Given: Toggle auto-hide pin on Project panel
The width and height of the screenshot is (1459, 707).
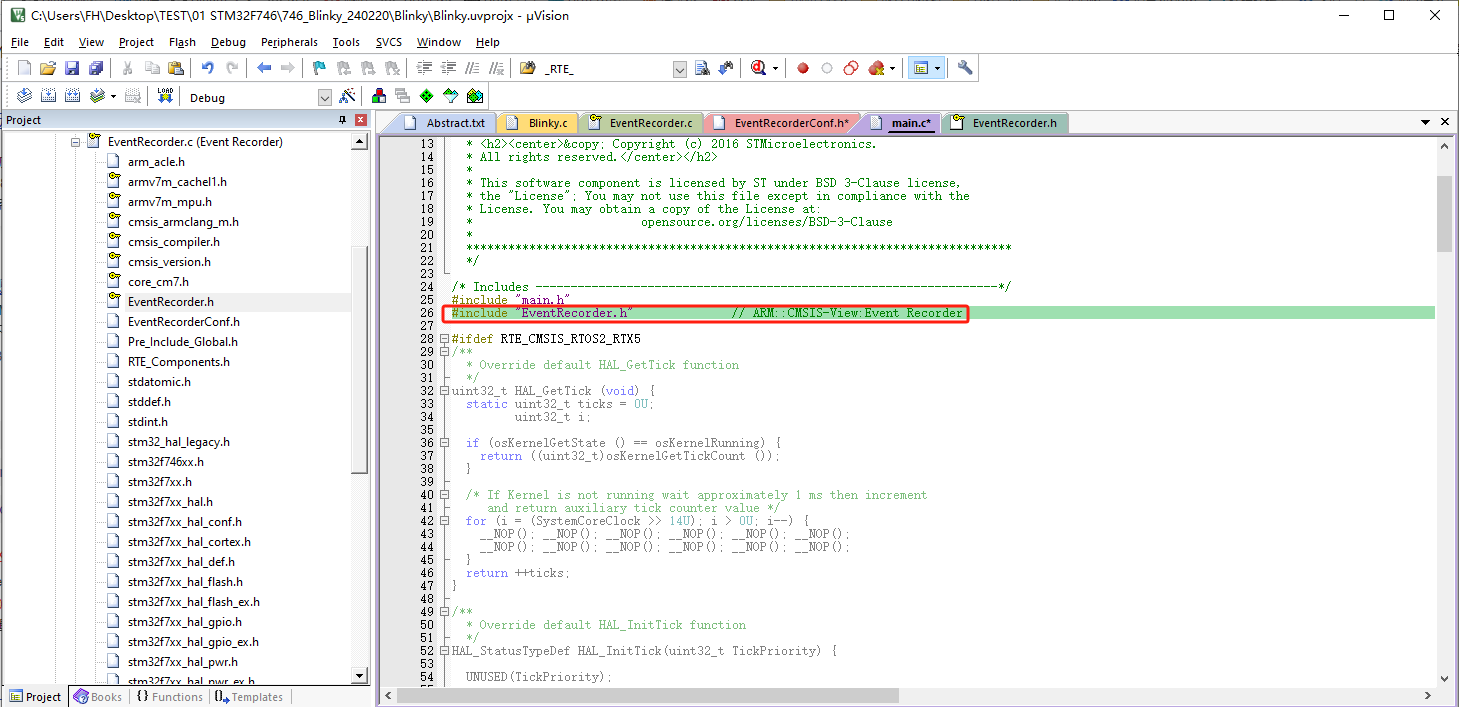Looking at the screenshot, I should point(342,120).
